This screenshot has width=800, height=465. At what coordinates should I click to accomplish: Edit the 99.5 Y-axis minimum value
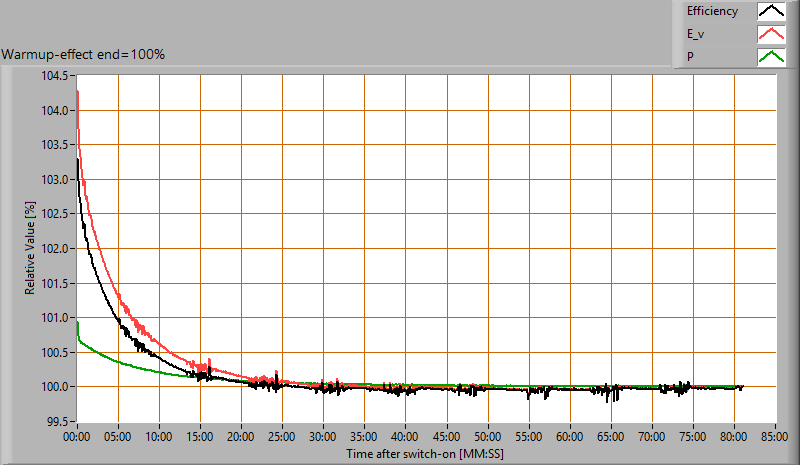point(57,421)
